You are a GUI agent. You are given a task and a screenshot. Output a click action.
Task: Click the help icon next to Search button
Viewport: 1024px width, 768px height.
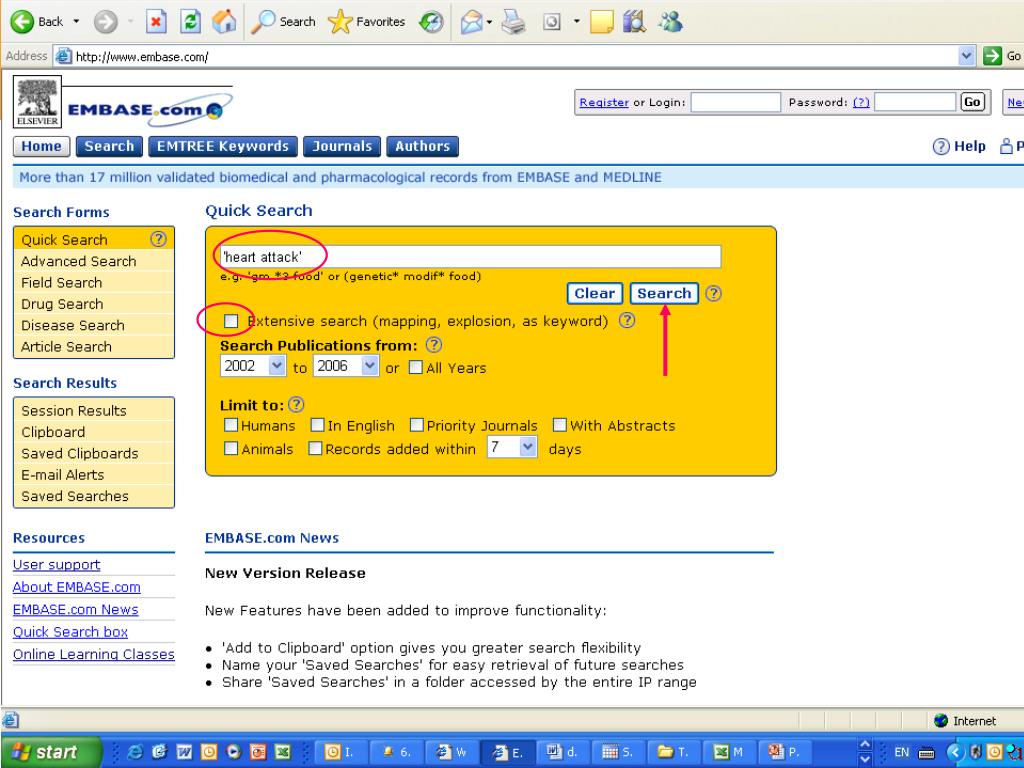pos(714,293)
